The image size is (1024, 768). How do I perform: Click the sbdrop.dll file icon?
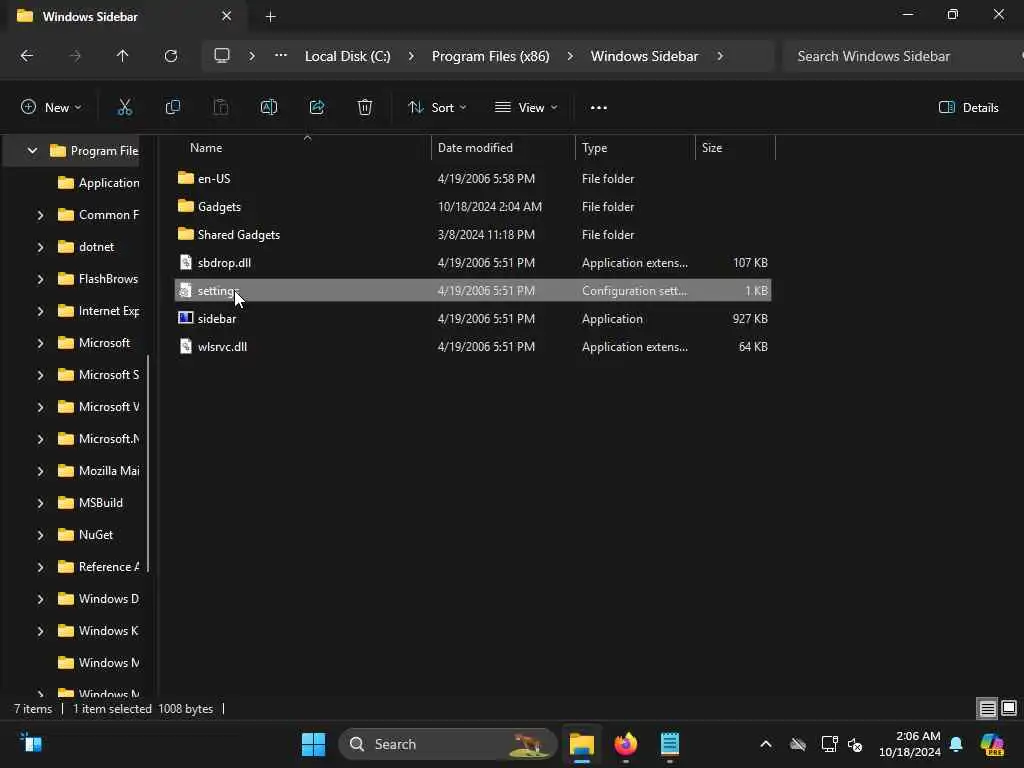coord(185,262)
